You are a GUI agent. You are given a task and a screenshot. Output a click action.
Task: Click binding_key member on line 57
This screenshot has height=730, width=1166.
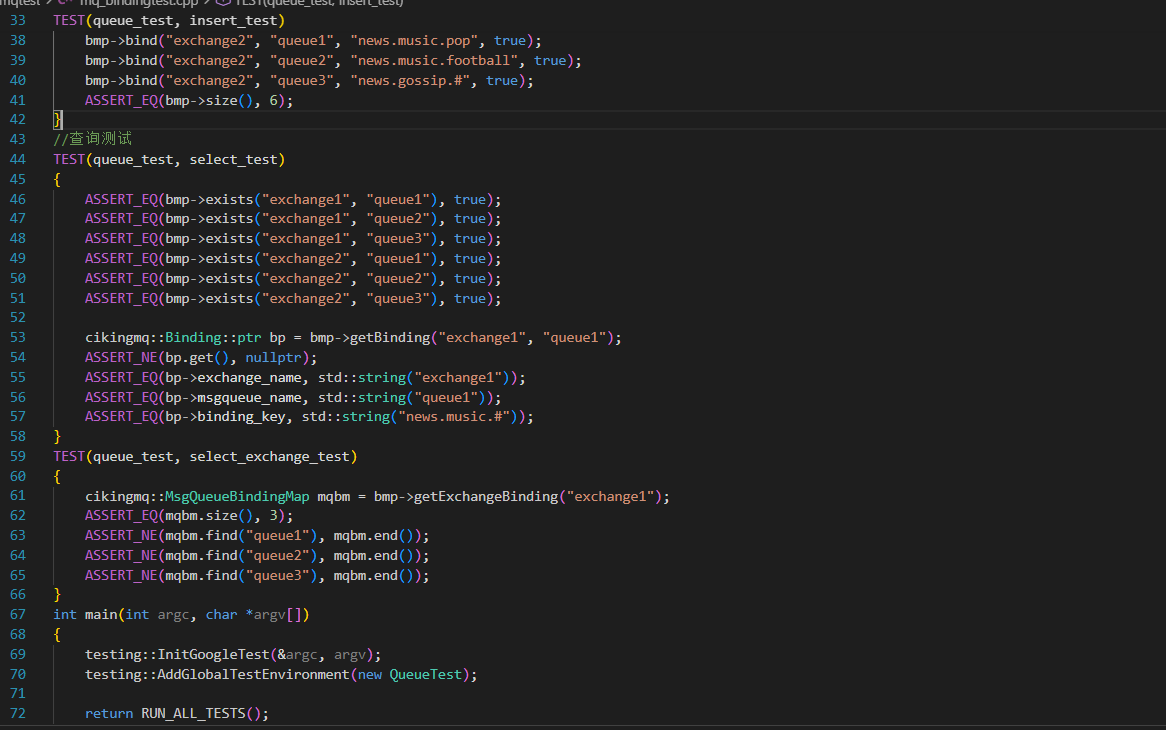click(241, 416)
